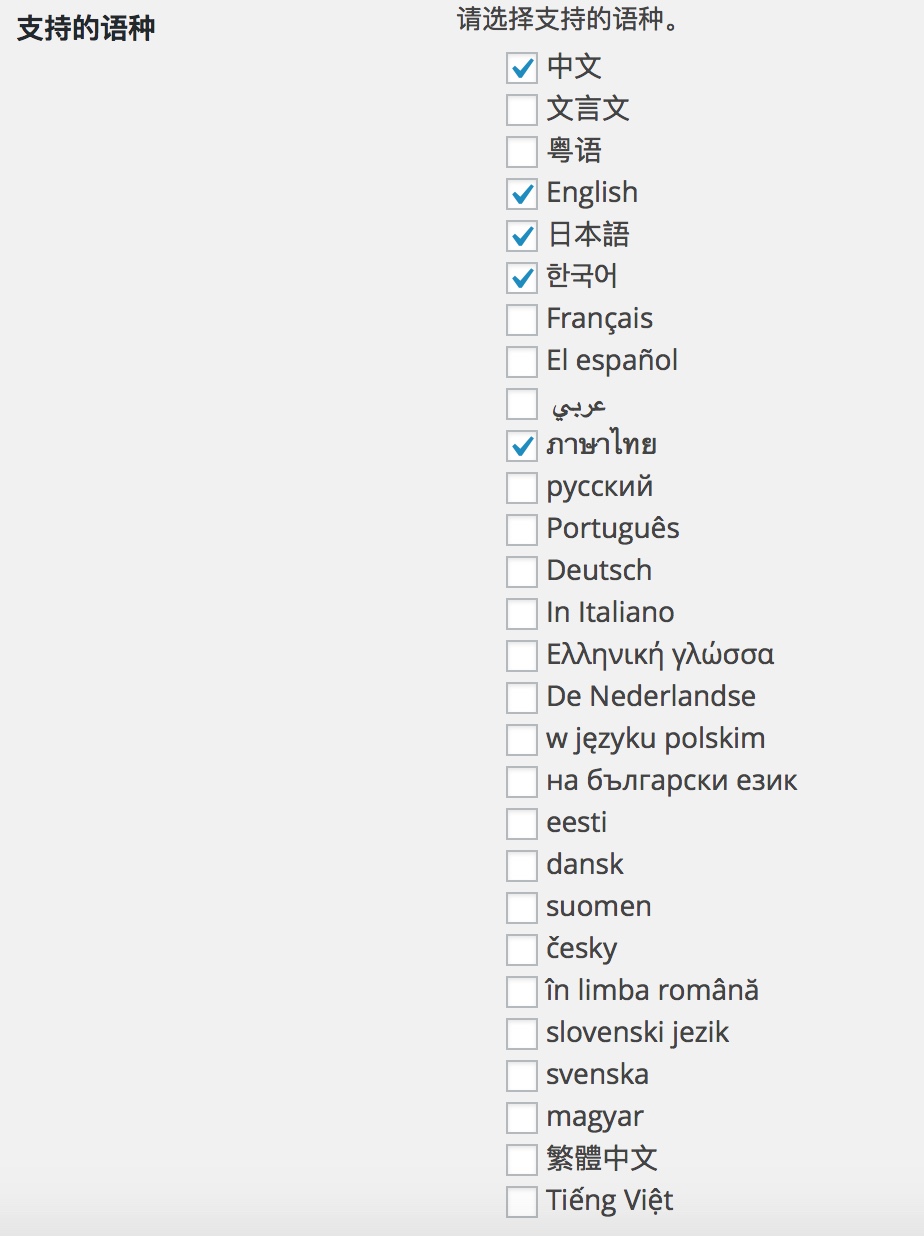Check the 繁體中文 checkbox
The width and height of the screenshot is (924, 1236).
coord(522,1160)
